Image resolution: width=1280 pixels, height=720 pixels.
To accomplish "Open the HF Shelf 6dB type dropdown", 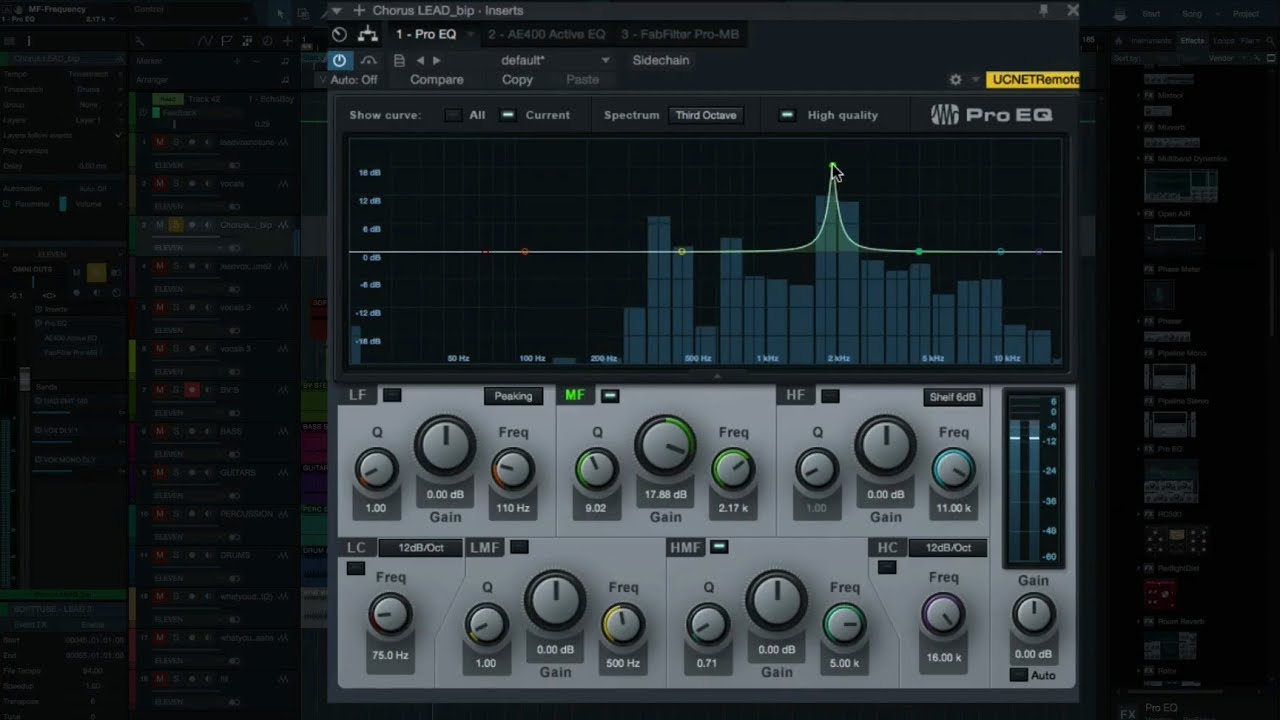I will 953,397.
